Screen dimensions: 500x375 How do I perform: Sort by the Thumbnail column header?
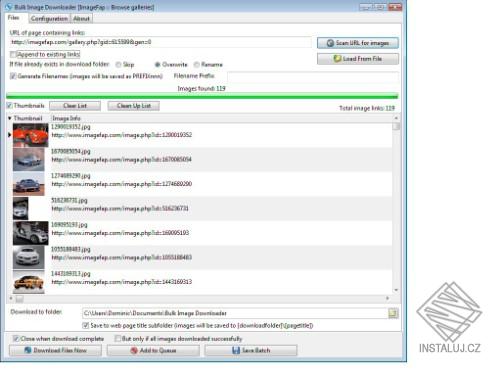pos(28,118)
